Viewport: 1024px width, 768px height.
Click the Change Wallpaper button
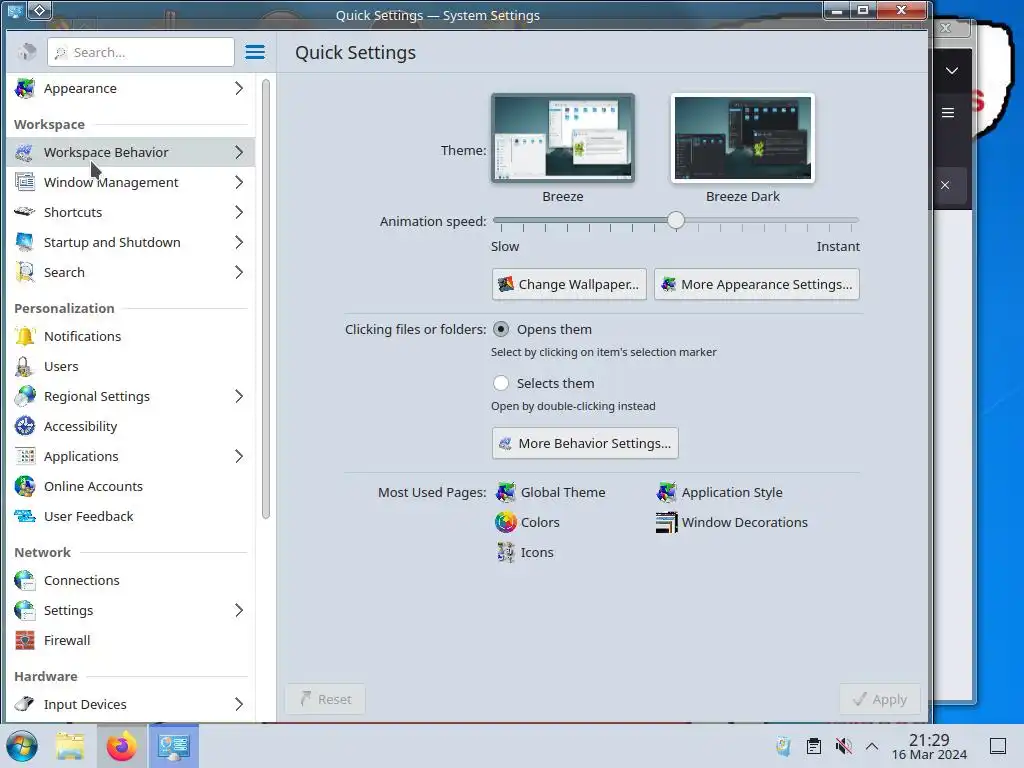(x=569, y=284)
